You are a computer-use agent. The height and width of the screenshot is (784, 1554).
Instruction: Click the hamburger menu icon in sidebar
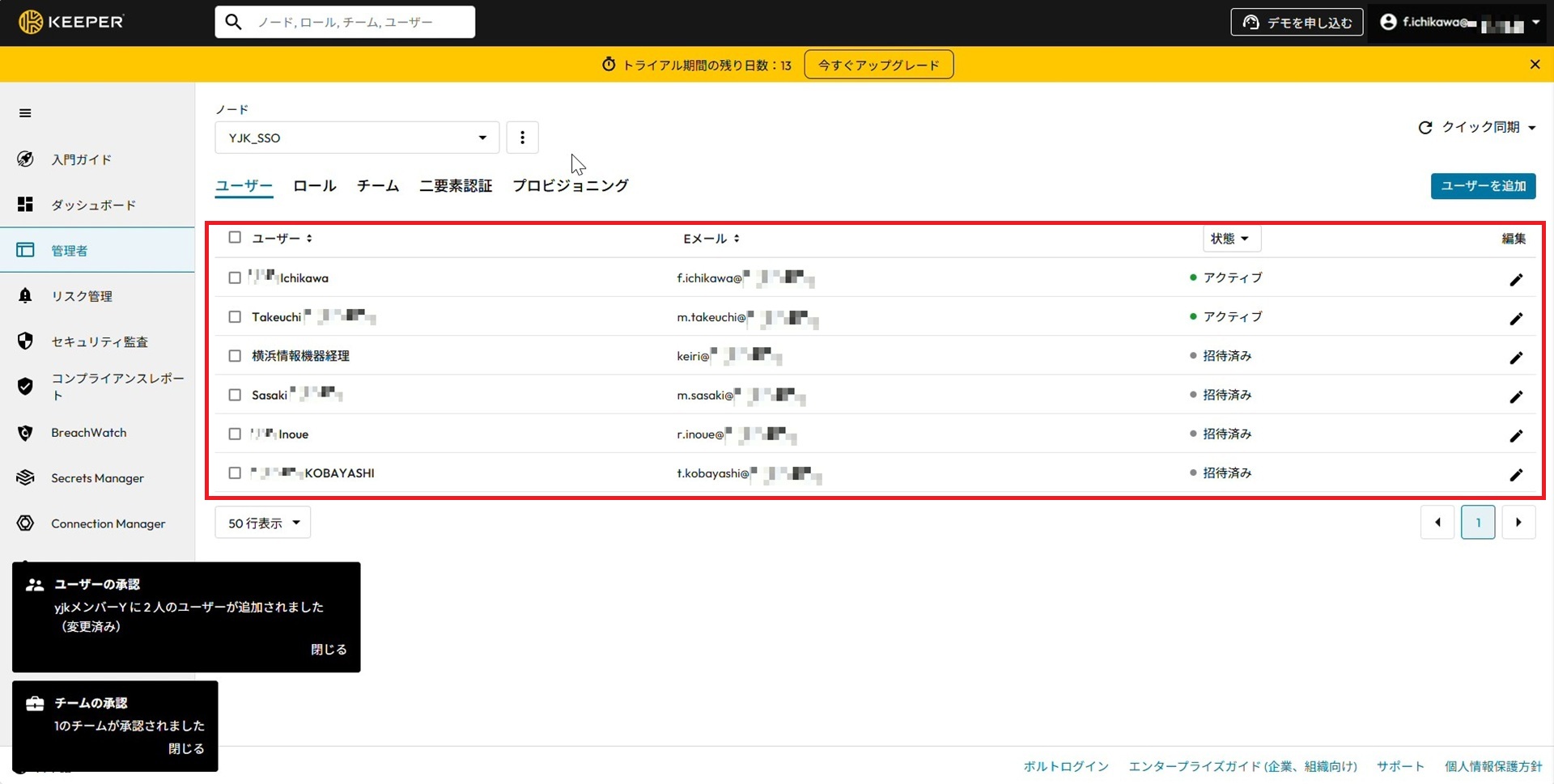point(25,113)
